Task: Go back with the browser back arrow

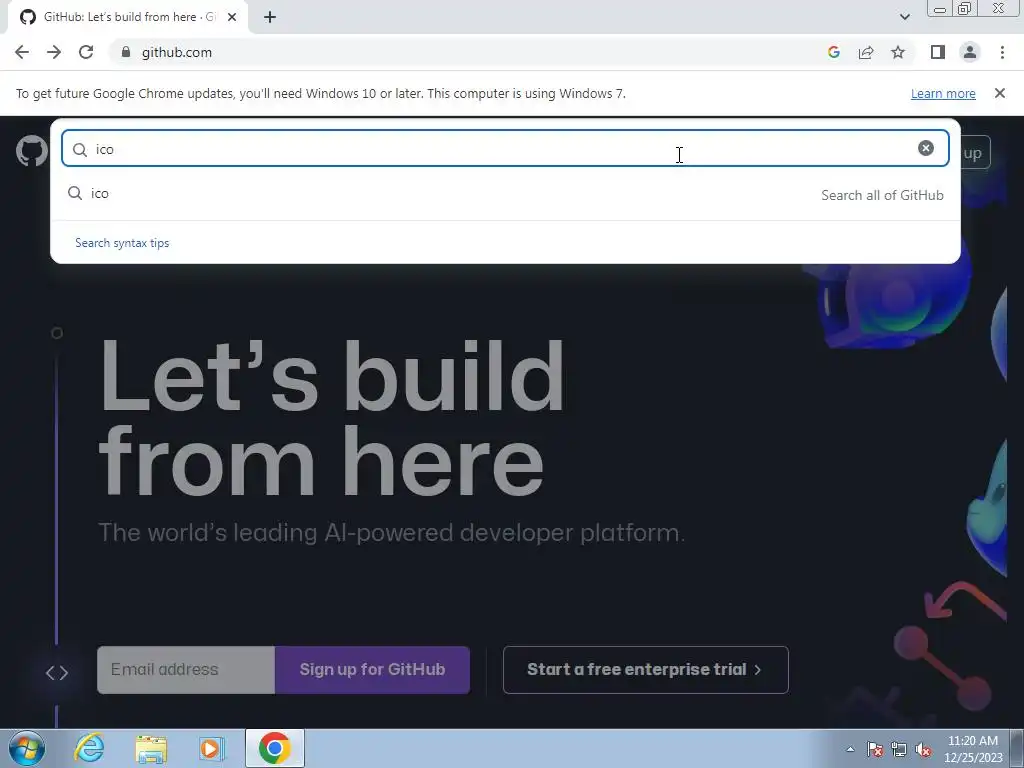Action: [x=22, y=52]
